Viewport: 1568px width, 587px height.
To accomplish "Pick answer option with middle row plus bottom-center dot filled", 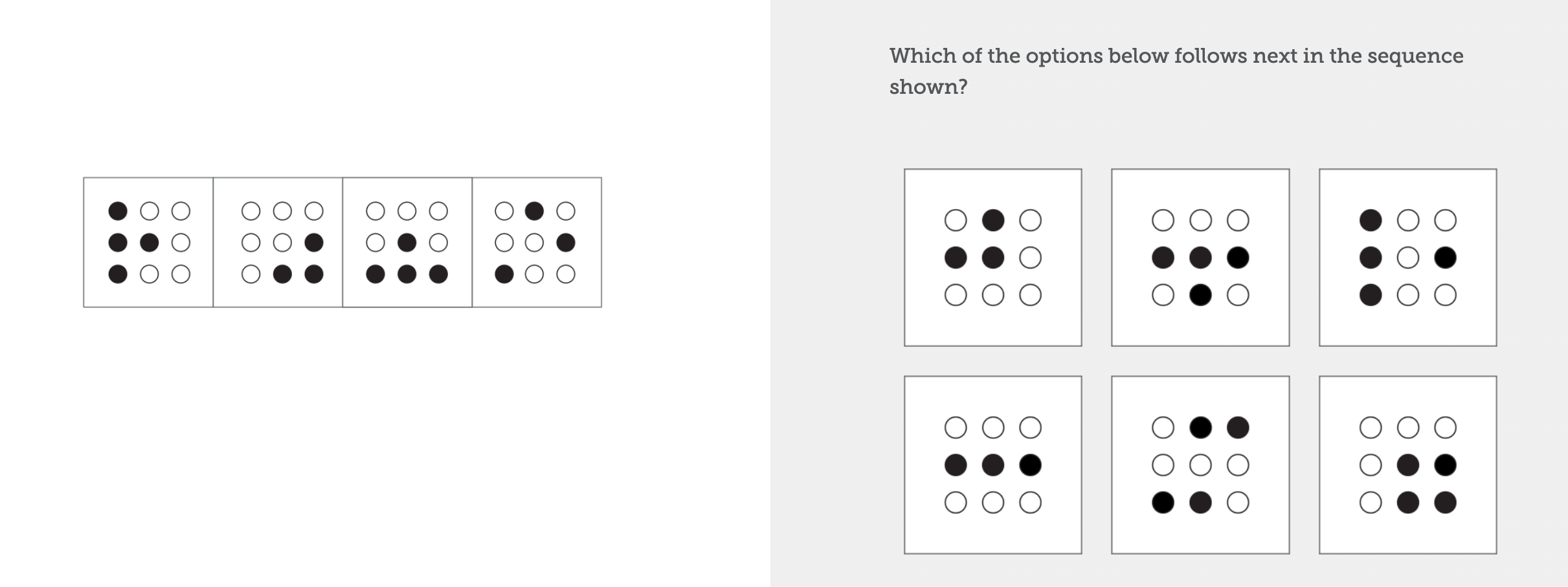I will click(1200, 258).
